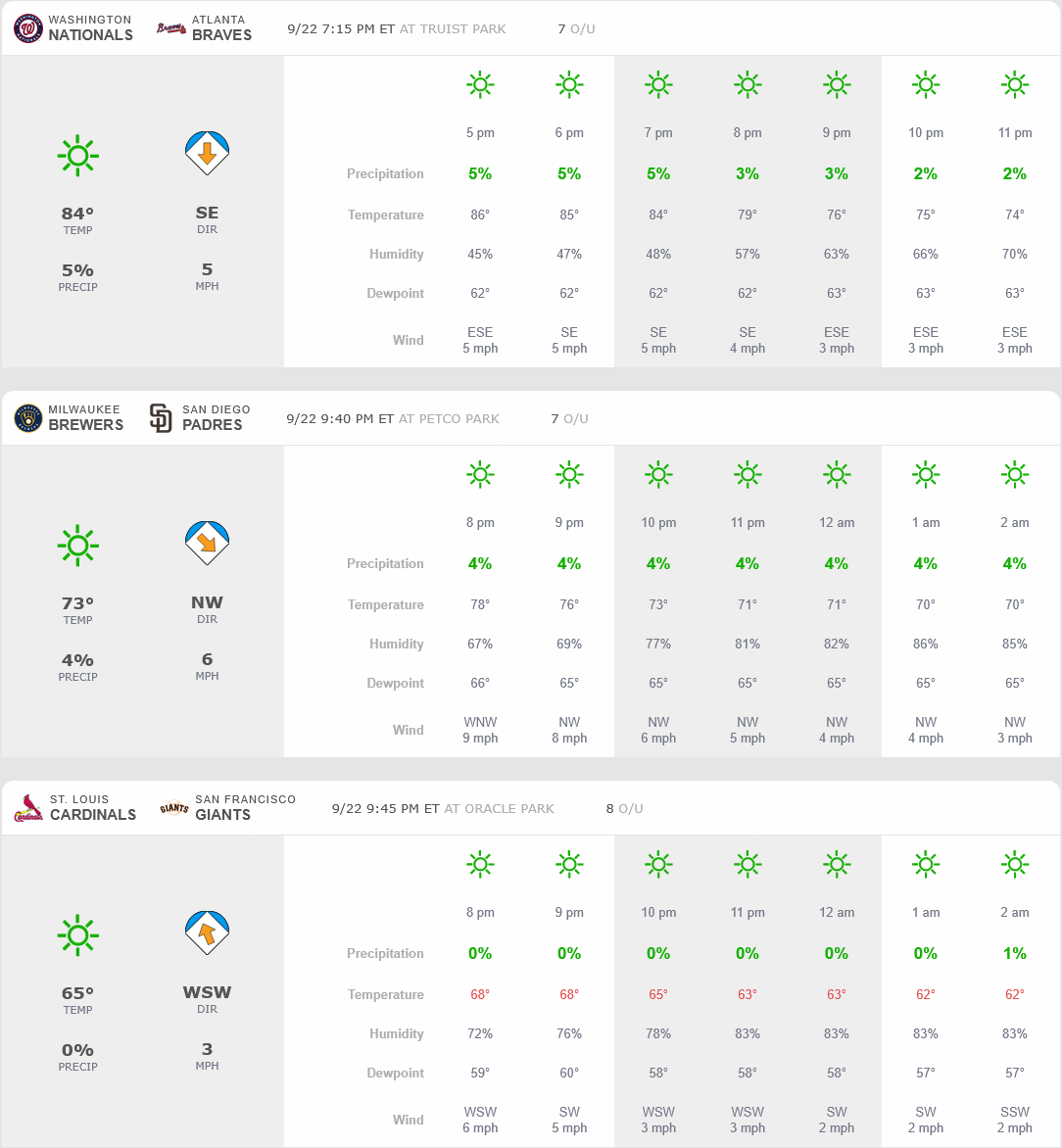
Task: Click the AT PETCO PARK venue text
Action: [449, 418]
